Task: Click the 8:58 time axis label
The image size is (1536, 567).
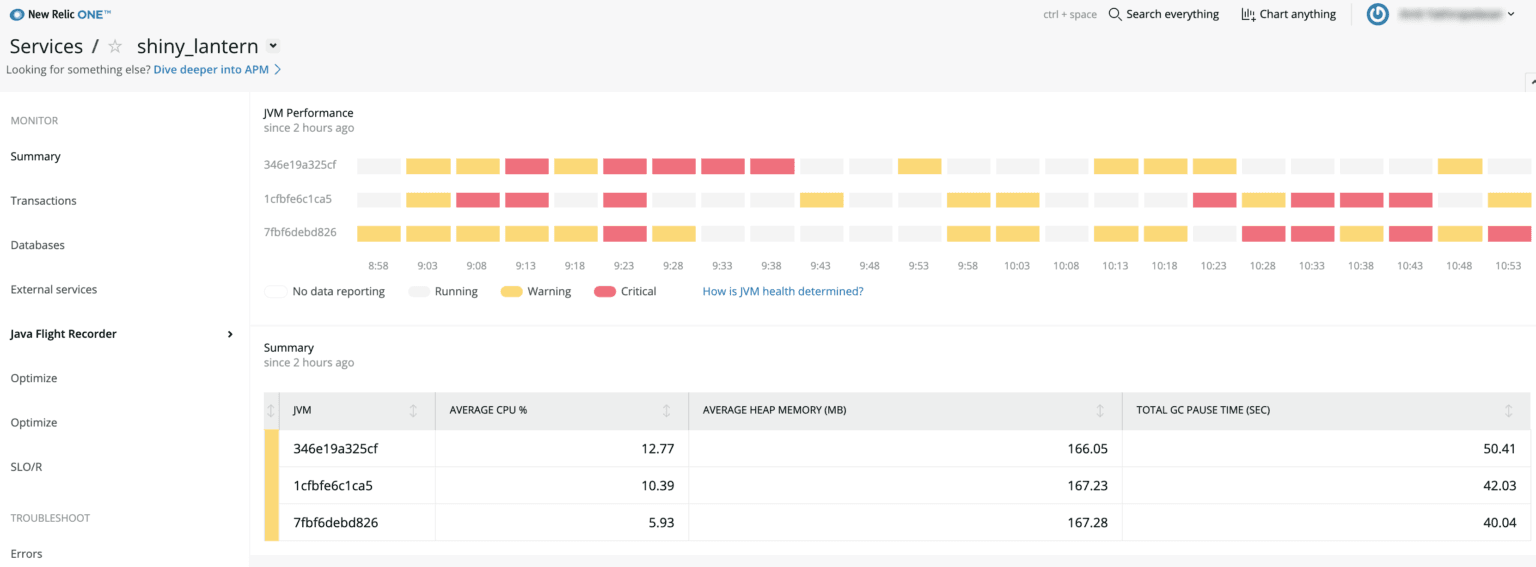Action: [378, 266]
